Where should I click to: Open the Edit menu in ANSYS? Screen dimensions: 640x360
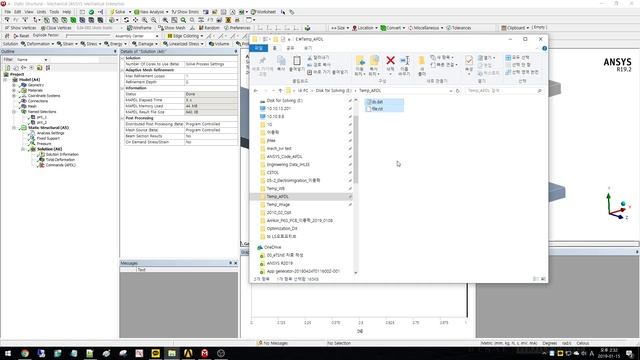point(18,12)
